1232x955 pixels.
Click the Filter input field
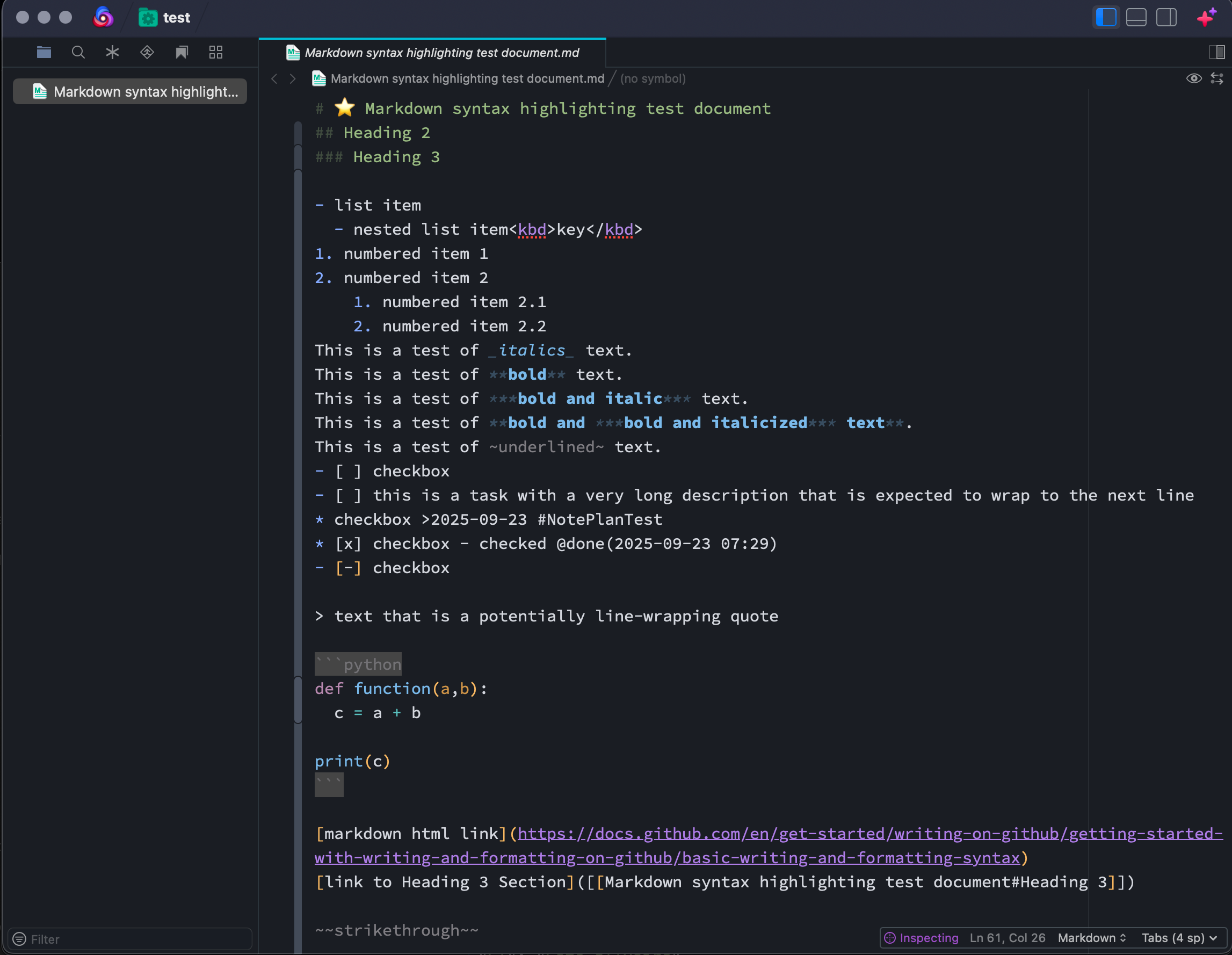point(130,939)
